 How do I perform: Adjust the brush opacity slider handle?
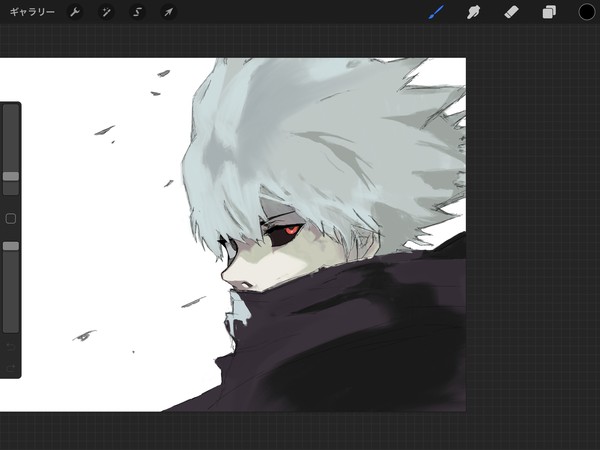point(11,246)
